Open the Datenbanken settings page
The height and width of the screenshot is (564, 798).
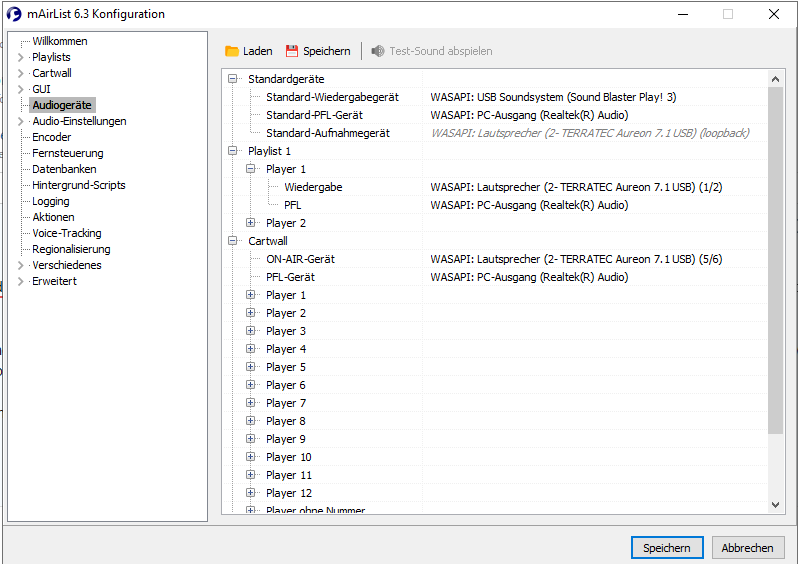(64, 169)
